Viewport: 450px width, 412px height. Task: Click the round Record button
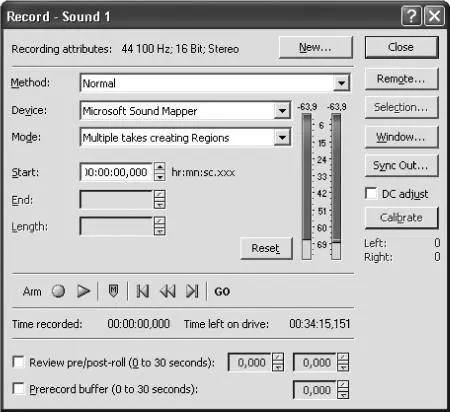click(x=59, y=291)
